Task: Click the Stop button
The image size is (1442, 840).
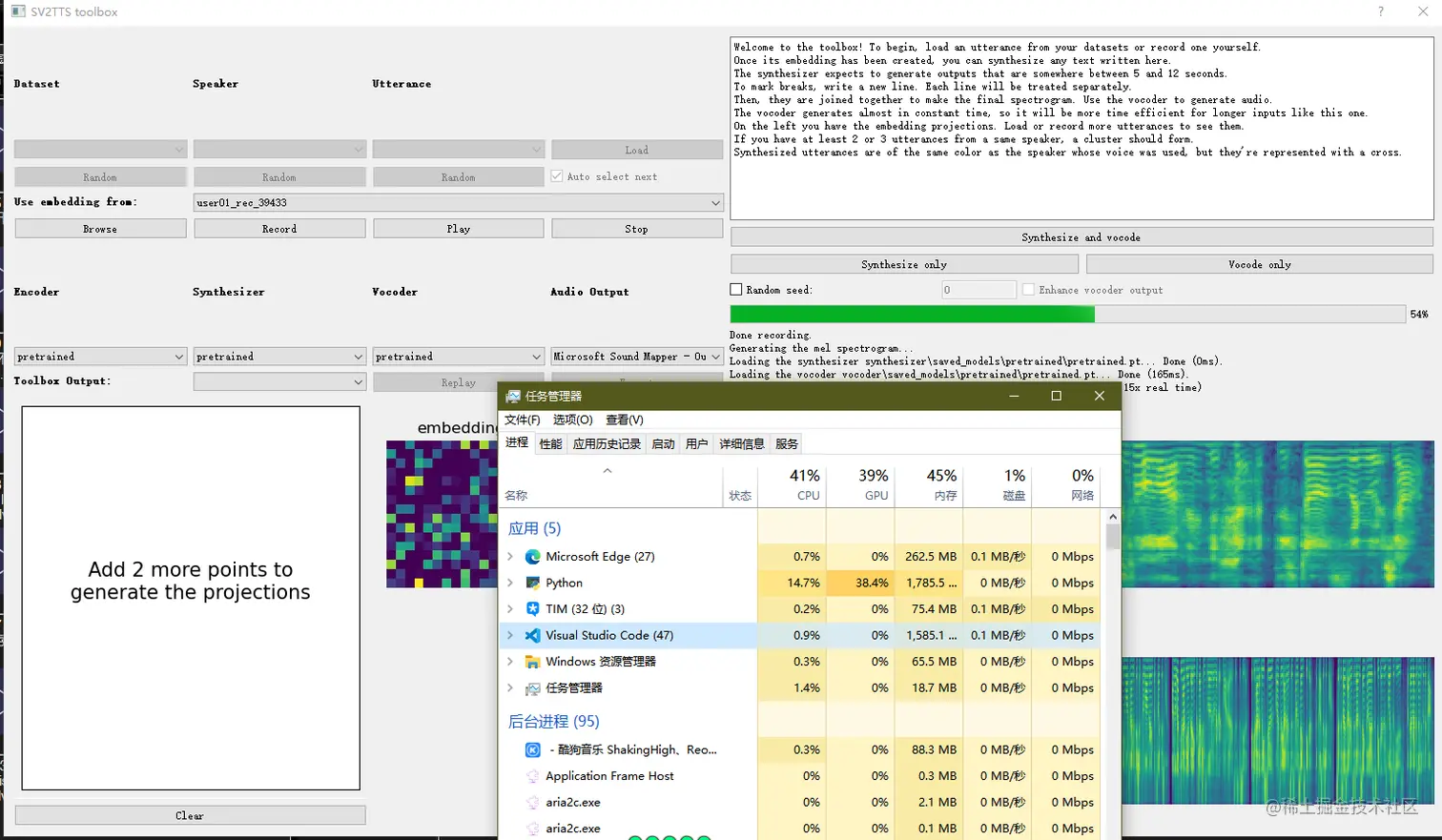Action: point(637,229)
